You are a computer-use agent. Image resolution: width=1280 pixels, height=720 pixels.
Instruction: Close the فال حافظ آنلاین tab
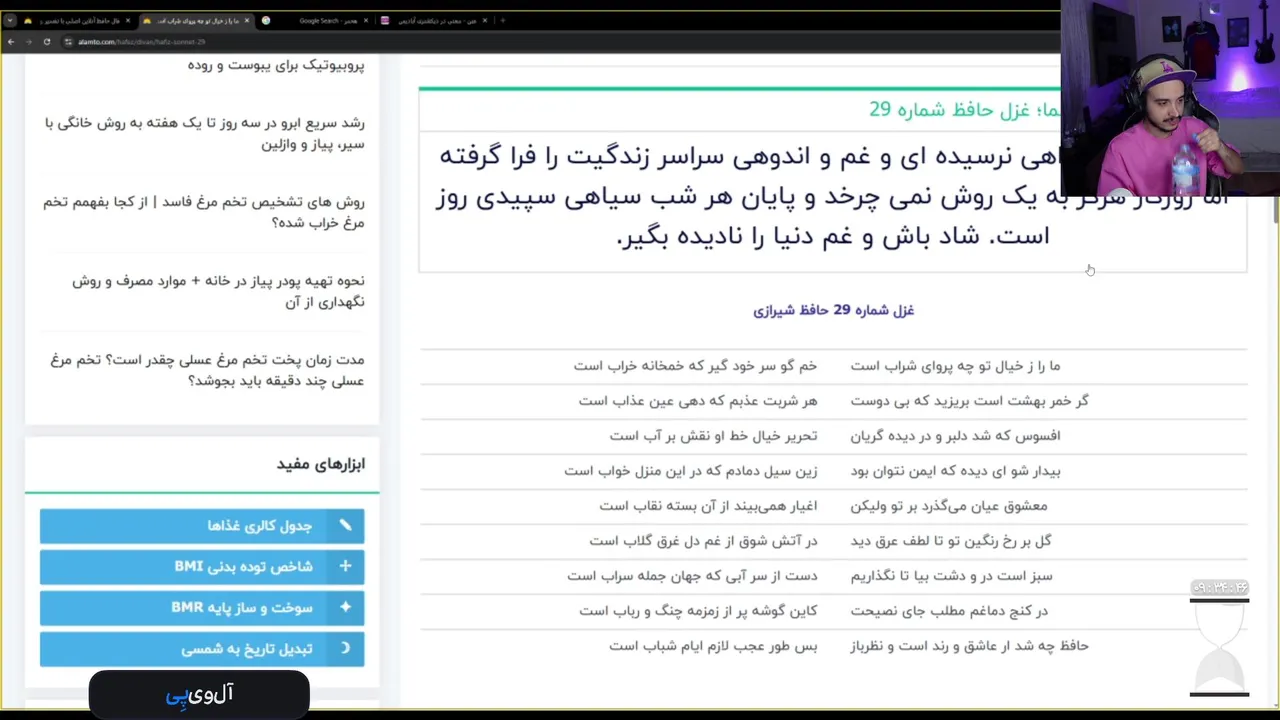(x=128, y=21)
